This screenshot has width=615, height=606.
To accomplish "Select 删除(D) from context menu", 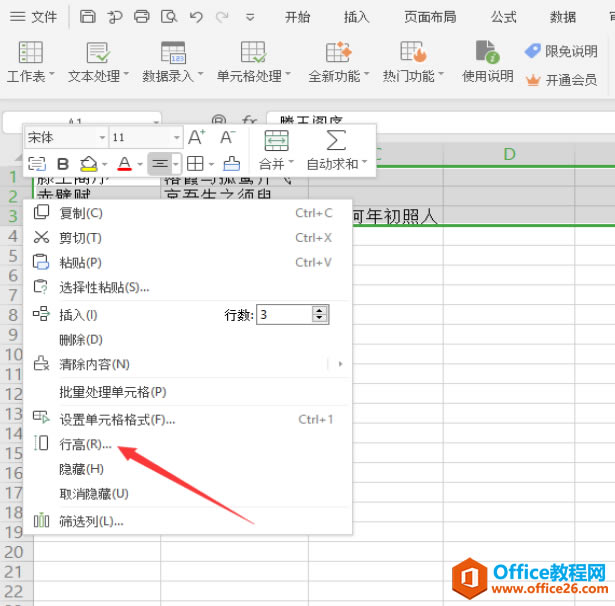I will pyautogui.click(x=187, y=340).
